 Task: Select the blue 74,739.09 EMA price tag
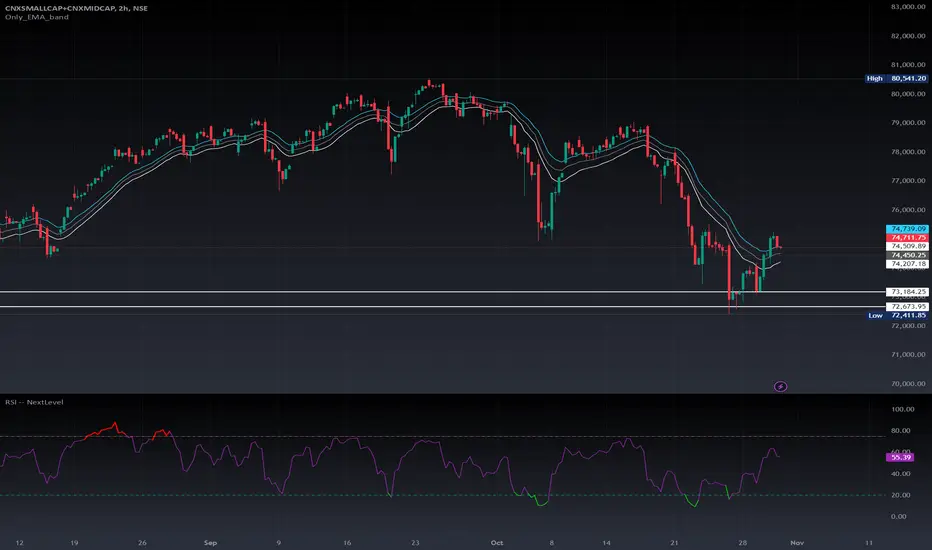coord(907,229)
